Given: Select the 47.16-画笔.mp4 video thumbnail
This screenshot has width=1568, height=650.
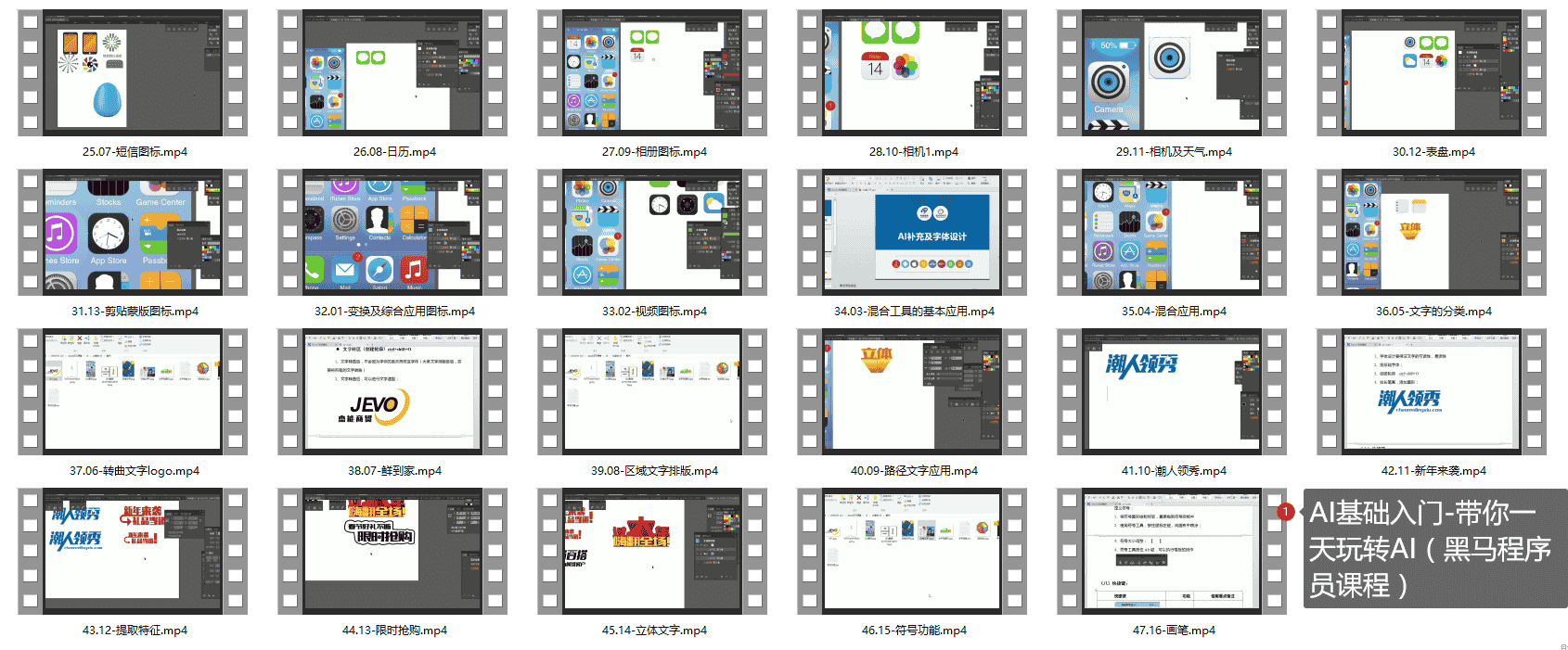Looking at the screenshot, I should tap(1172, 552).
